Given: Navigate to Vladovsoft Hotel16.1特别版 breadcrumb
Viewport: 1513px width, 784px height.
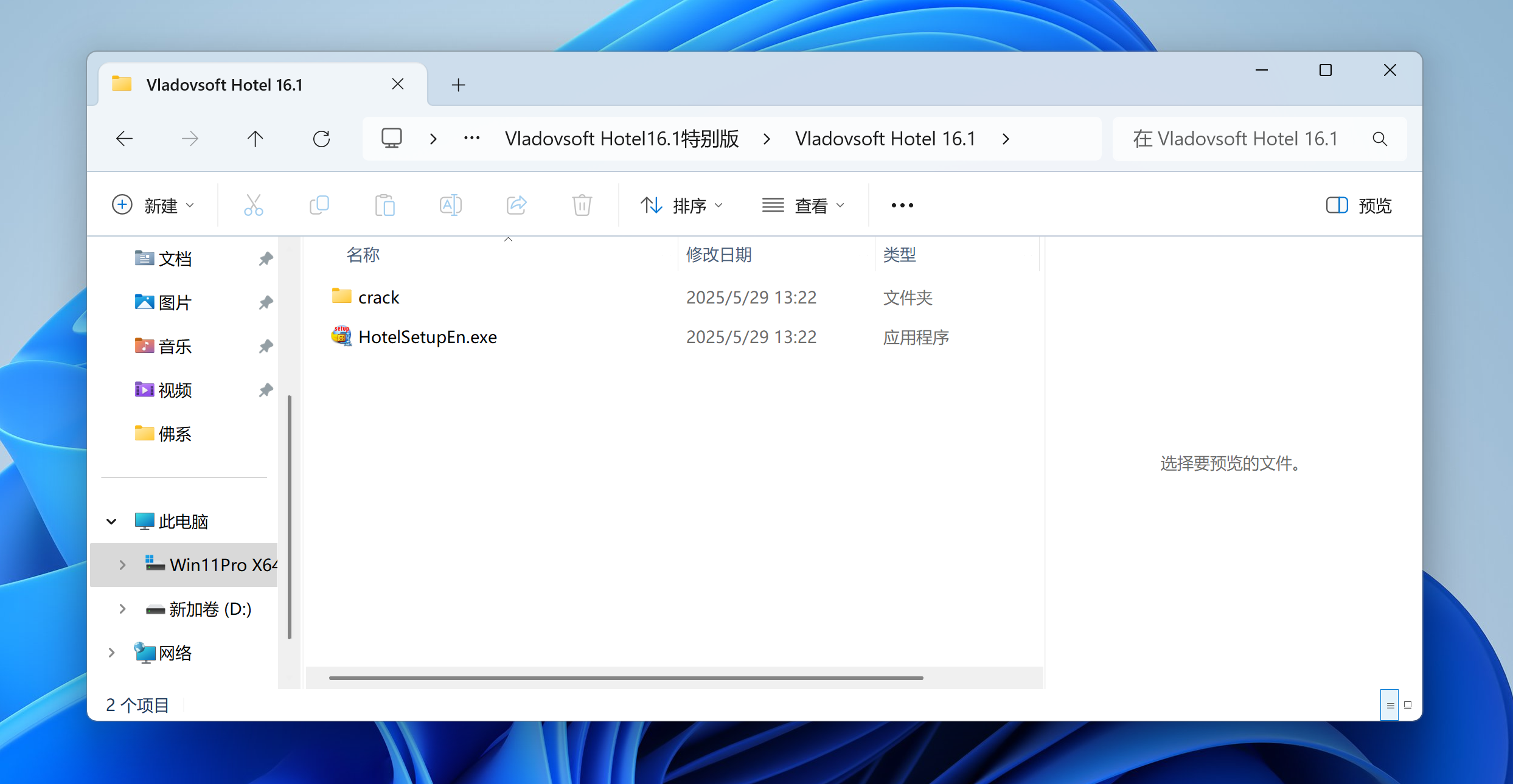Looking at the screenshot, I should coord(622,139).
